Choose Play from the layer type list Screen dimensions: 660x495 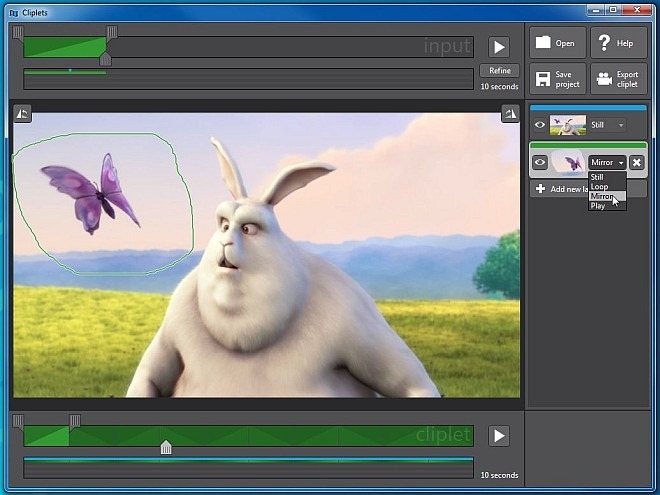[607, 206]
